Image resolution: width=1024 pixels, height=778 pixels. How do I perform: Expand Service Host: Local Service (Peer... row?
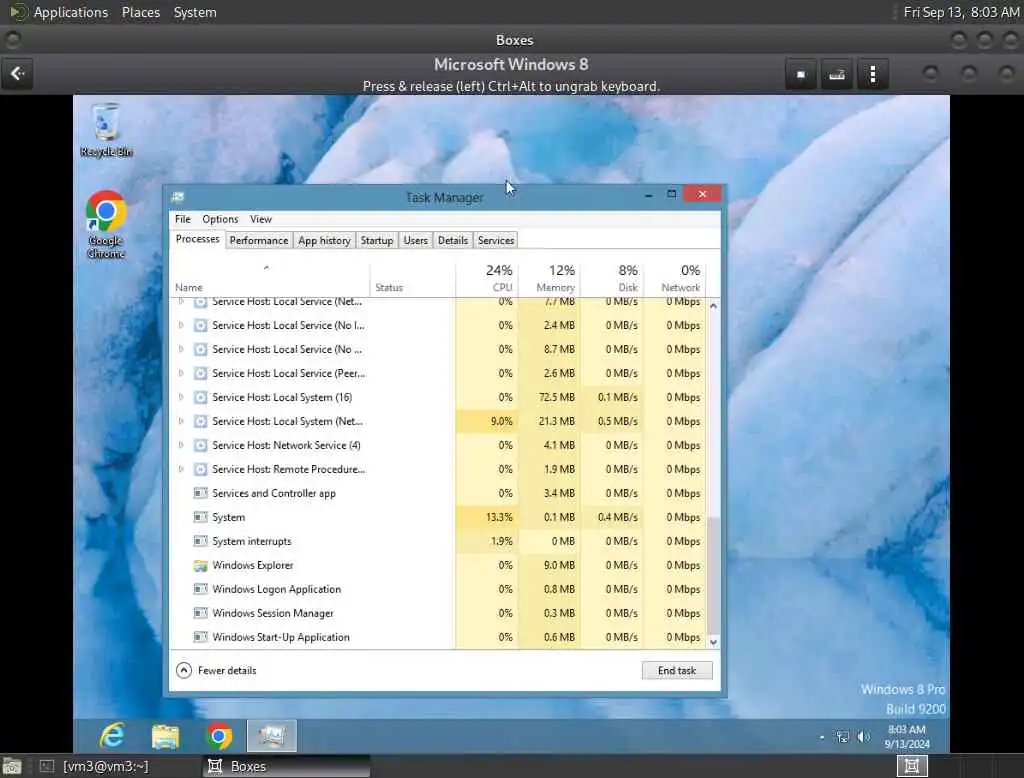(x=181, y=373)
